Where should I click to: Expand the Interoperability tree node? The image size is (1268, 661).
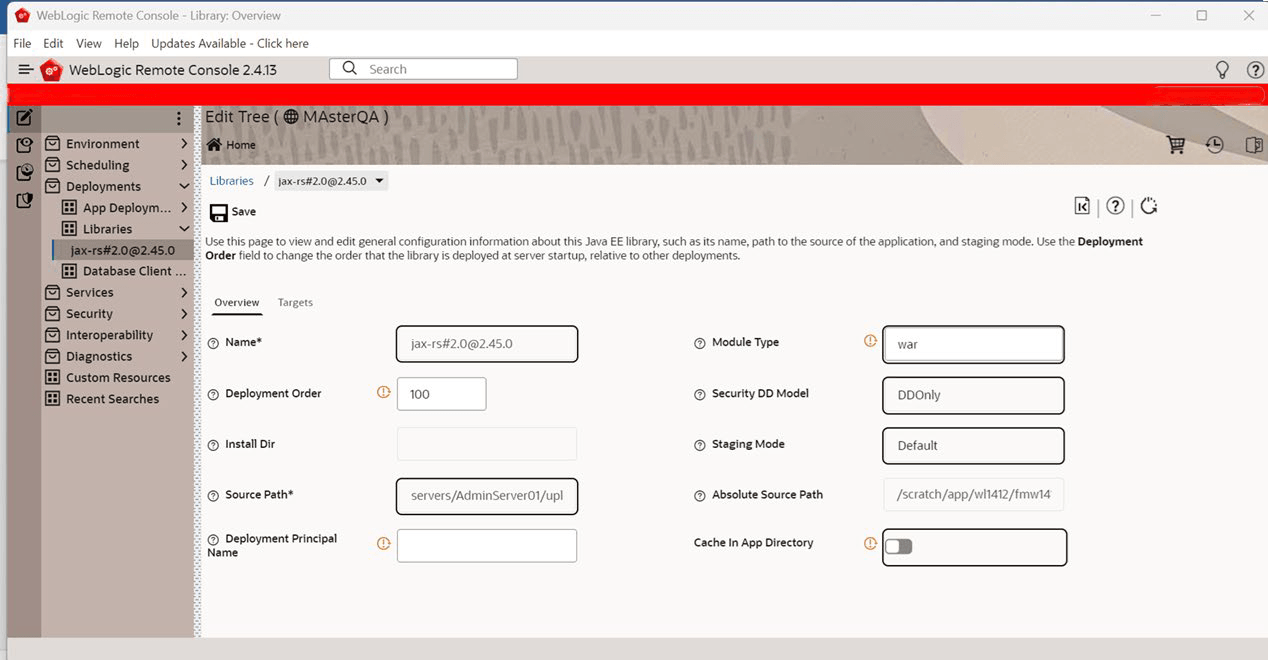click(184, 335)
